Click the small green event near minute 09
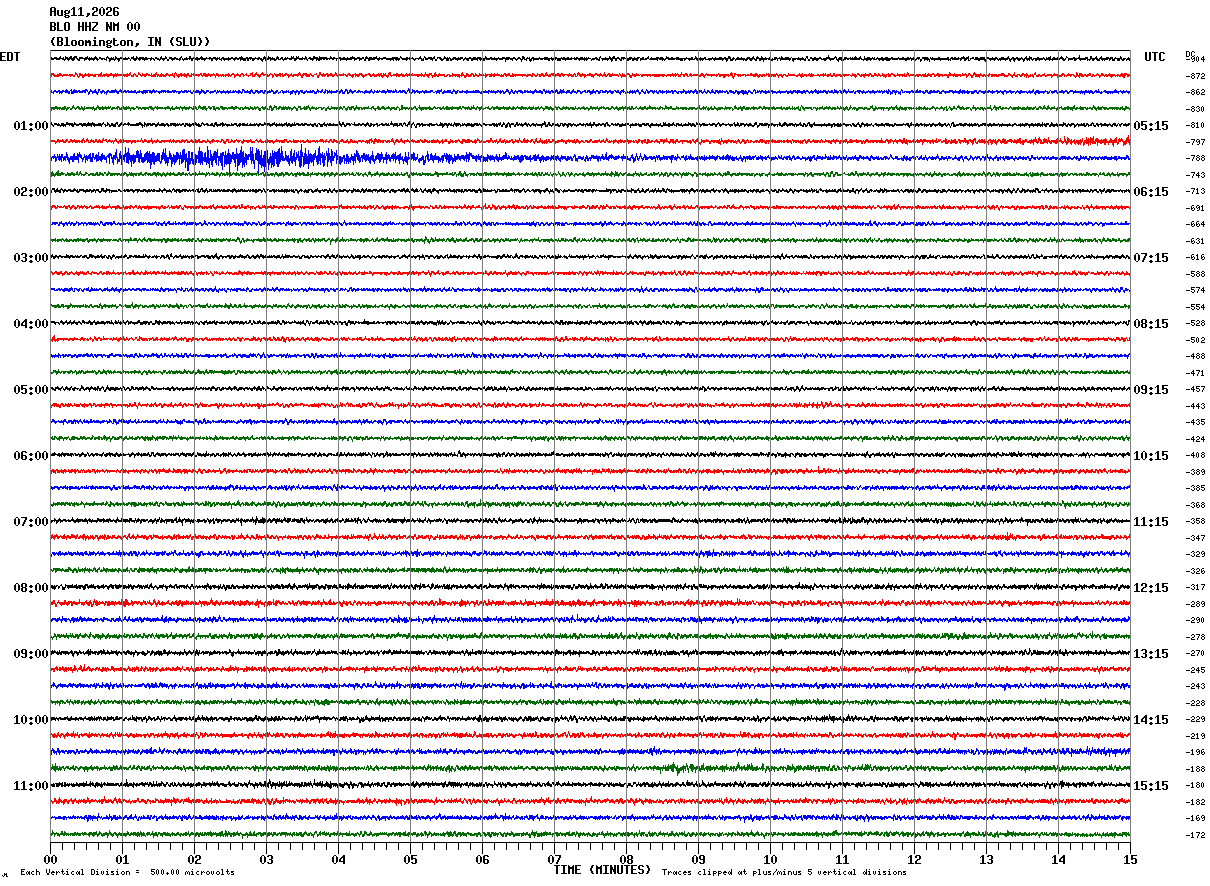 [680, 768]
